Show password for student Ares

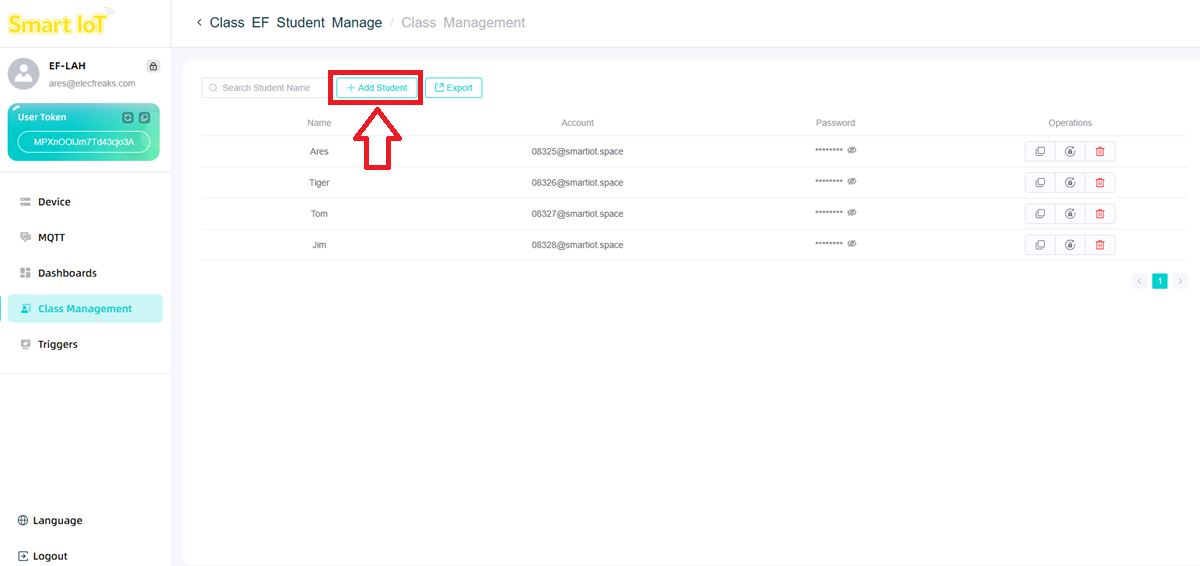pyautogui.click(x=853, y=151)
